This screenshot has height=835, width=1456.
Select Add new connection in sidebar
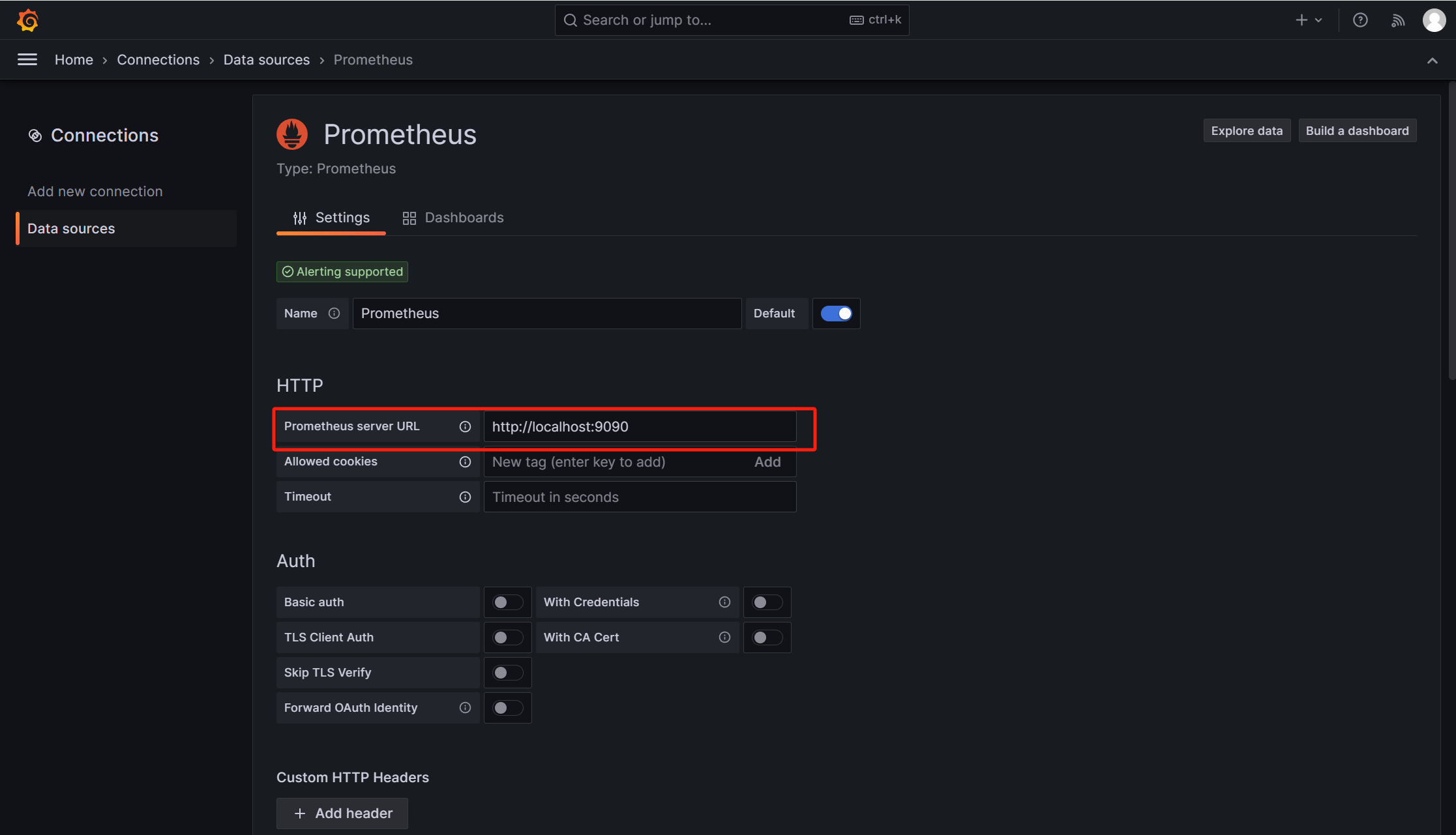coord(95,192)
